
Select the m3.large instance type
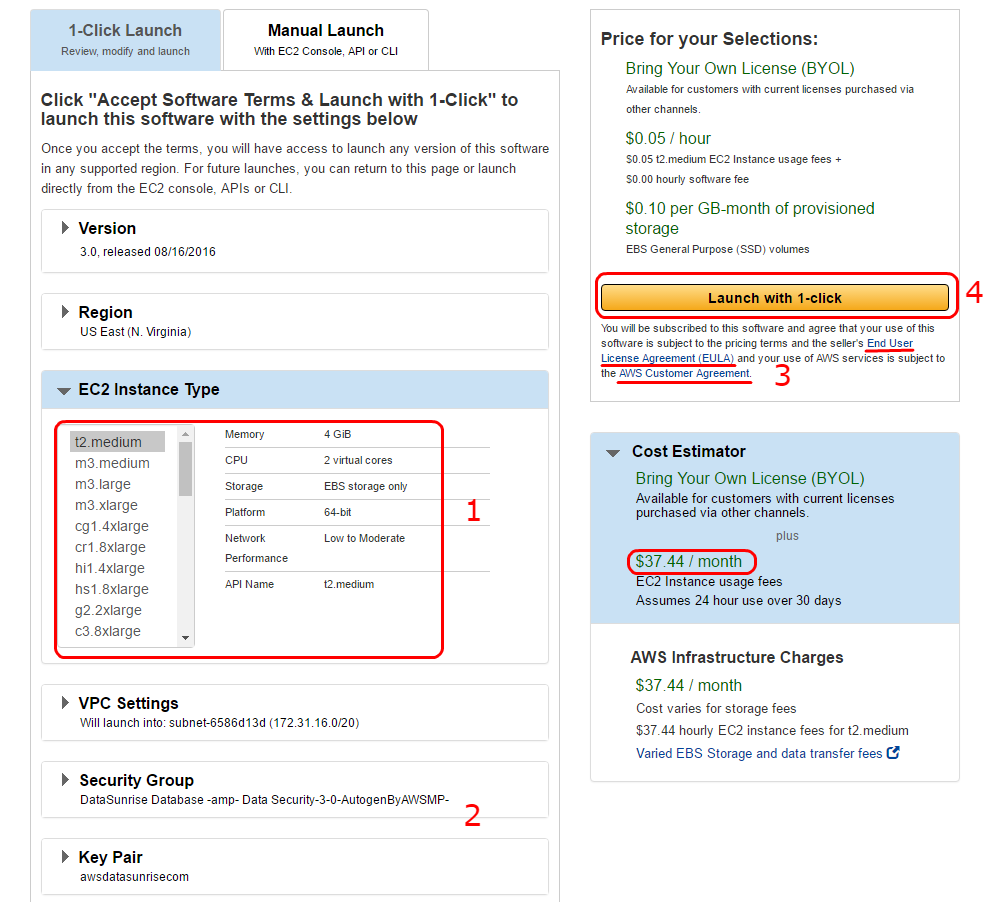click(103, 484)
